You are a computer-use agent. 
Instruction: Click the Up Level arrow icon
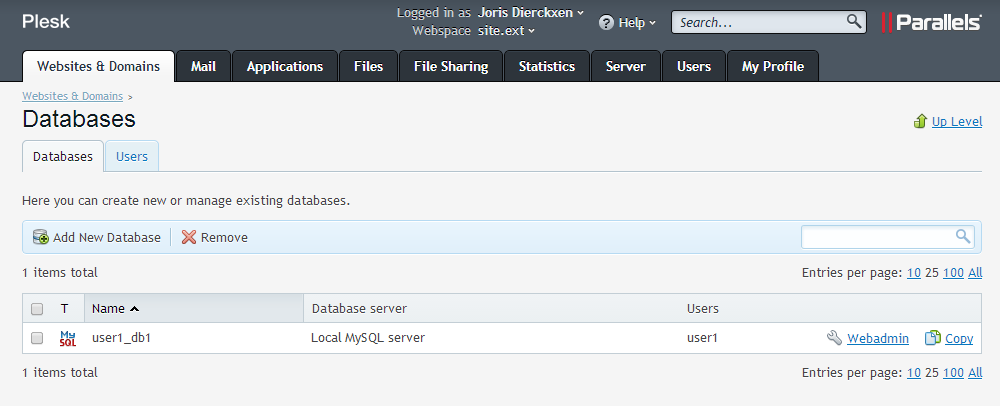pos(920,121)
